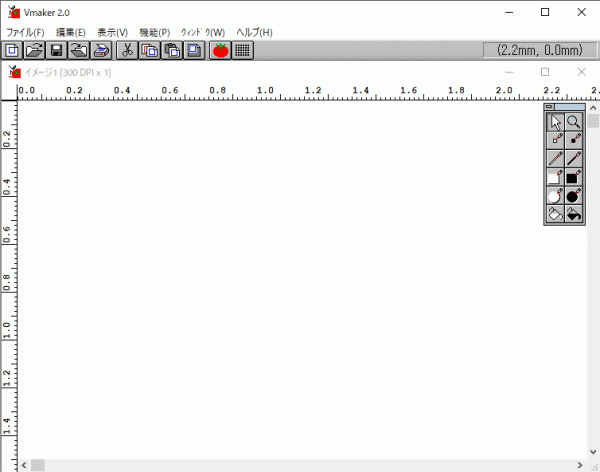Click the coordinate readout (2.2mm, 0.0mm)
This screenshot has height=472, width=600.
(x=540, y=50)
